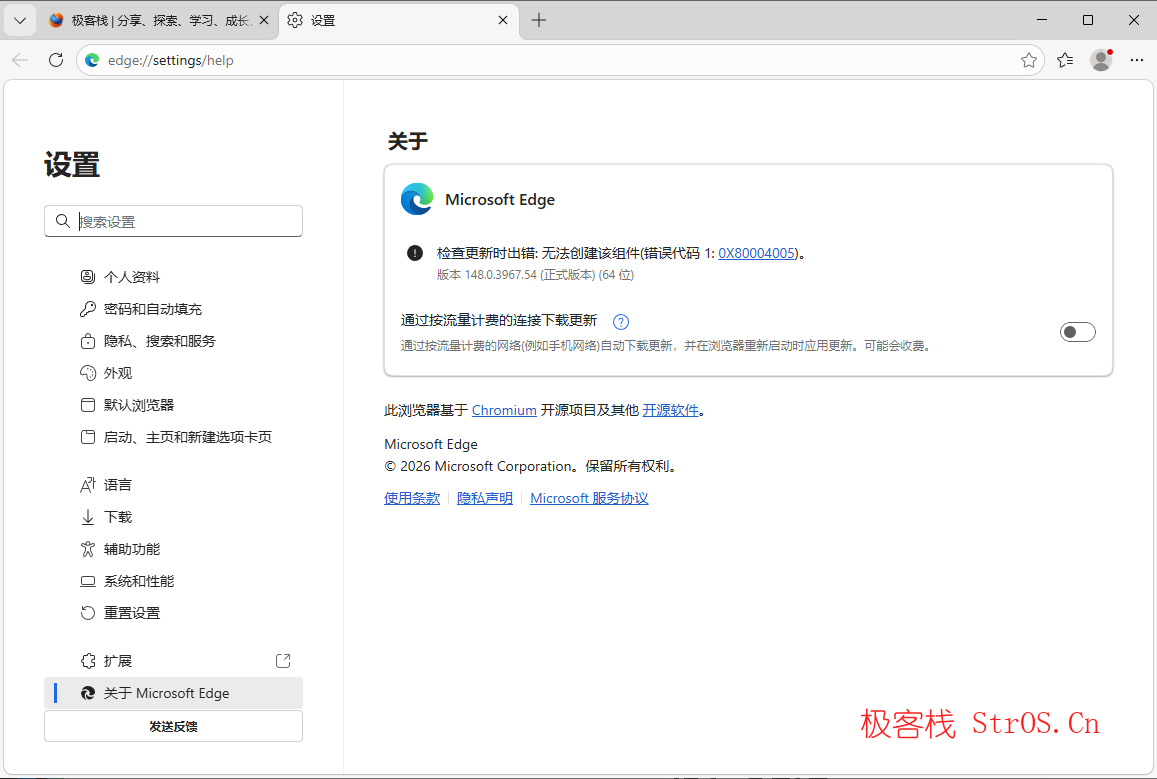
Task: Open 系统和性能 settings section
Action: point(173,581)
